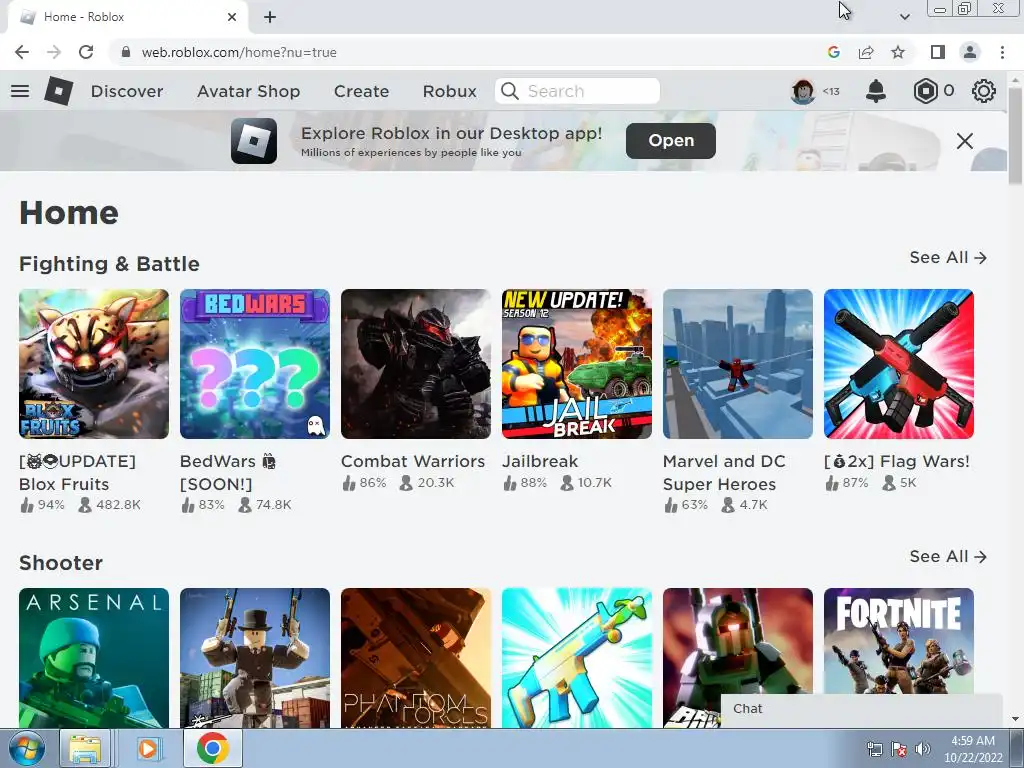The image size is (1024, 768).
Task: Go back in browser history
Action: click(22, 52)
